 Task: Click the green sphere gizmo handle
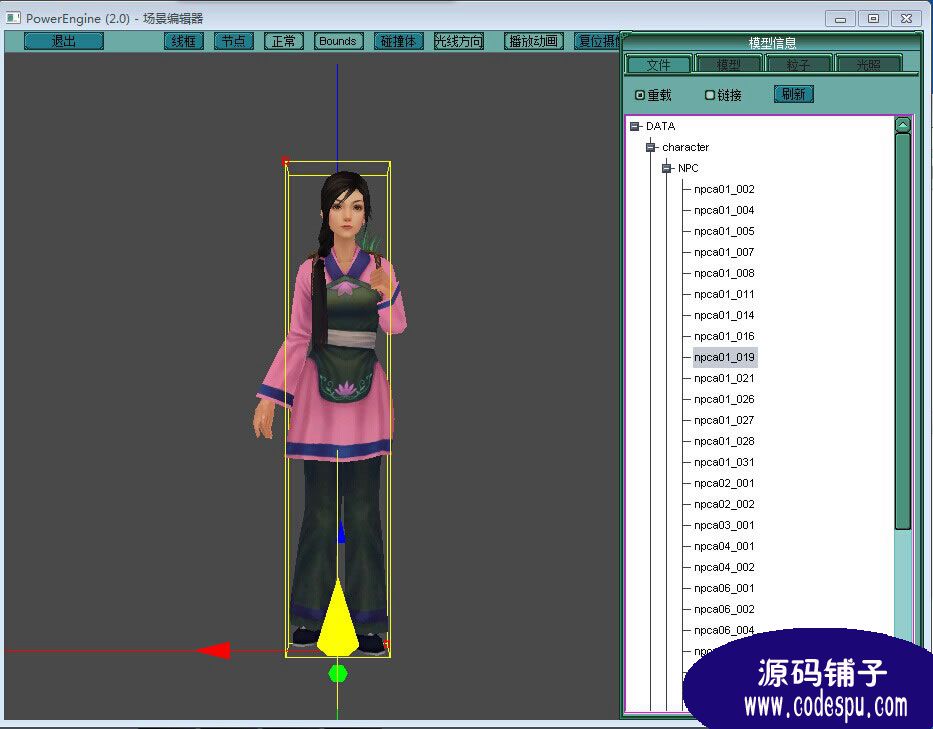coord(338,674)
